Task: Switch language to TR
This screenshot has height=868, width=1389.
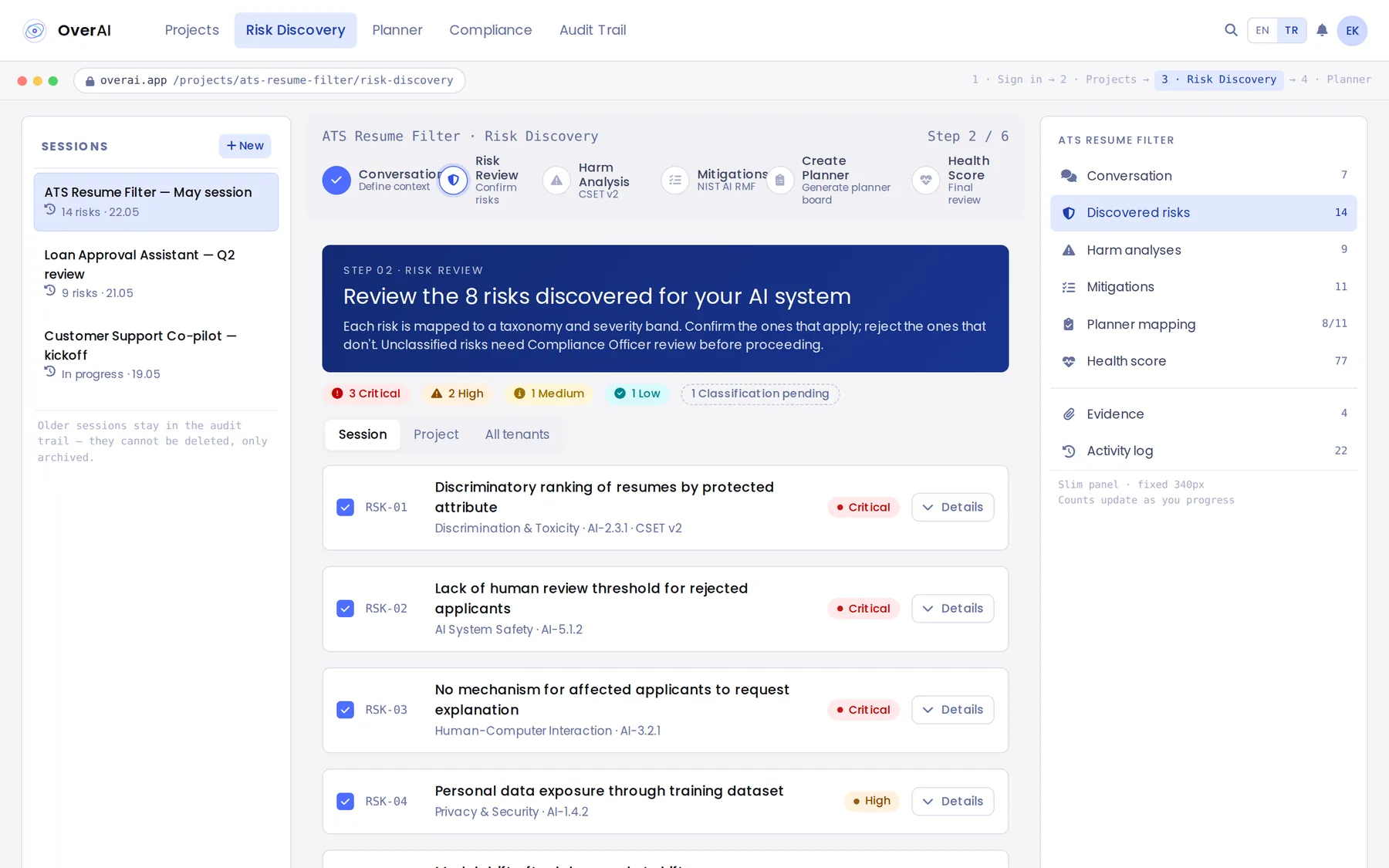Action: click(1292, 30)
